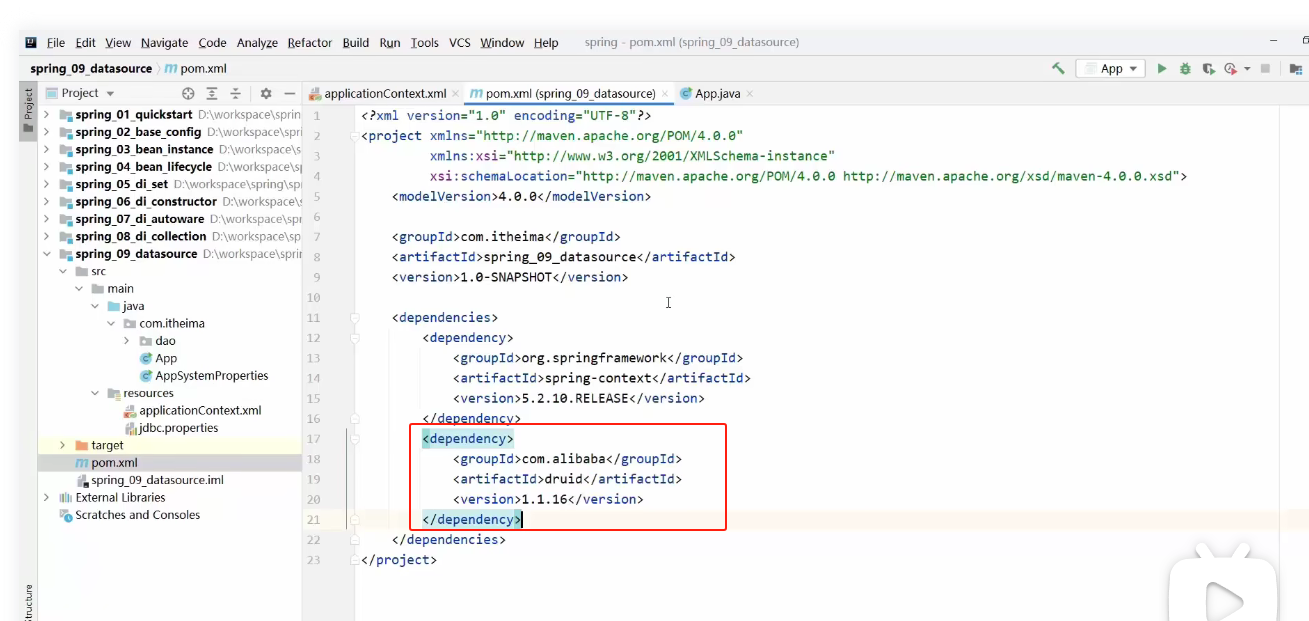Click Expand All icon in Project panel
This screenshot has width=1309, height=621.
point(212,93)
